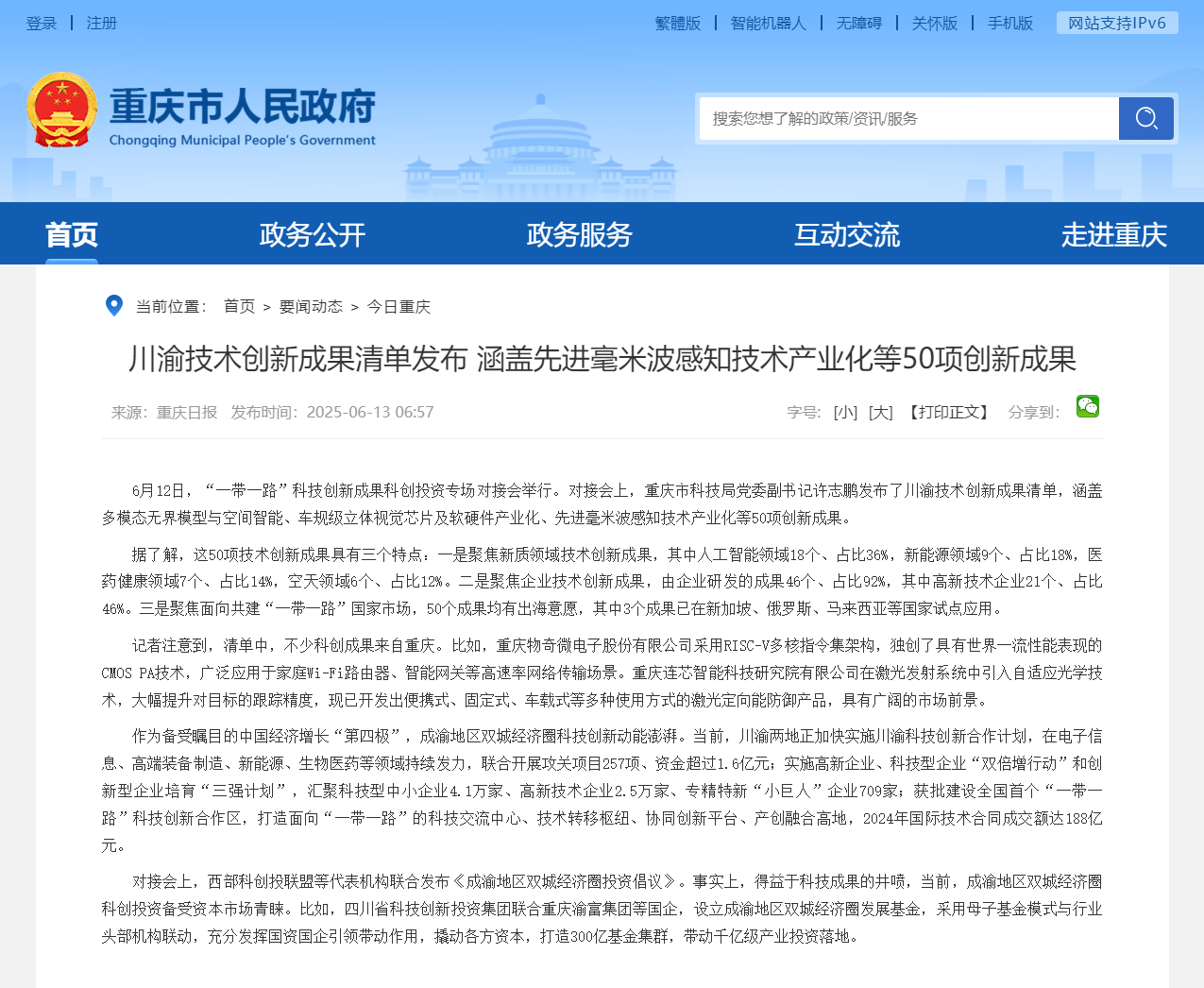The image size is (1204, 988).
Task: Enable 无障碍 accessibility mode
Action: 859,23
